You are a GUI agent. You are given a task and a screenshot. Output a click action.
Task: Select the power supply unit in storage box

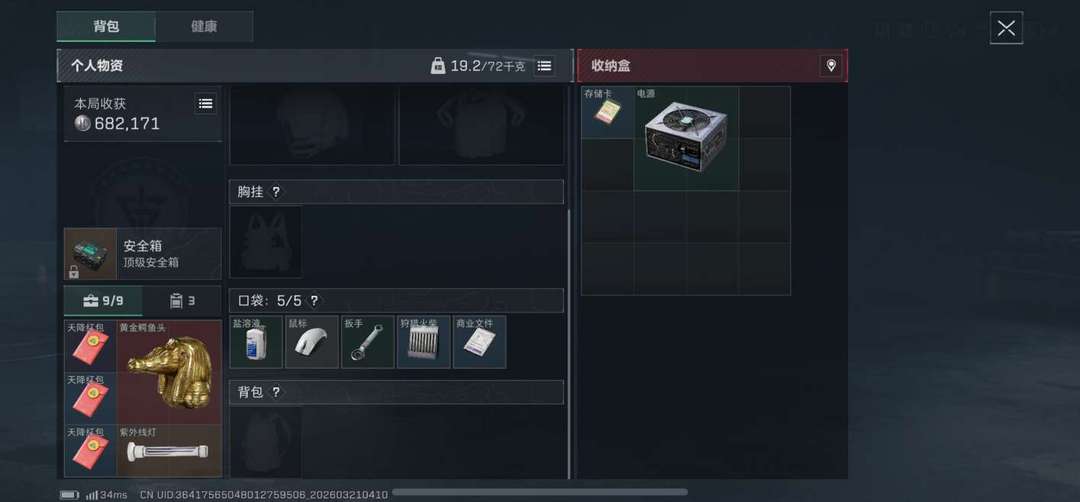click(686, 138)
